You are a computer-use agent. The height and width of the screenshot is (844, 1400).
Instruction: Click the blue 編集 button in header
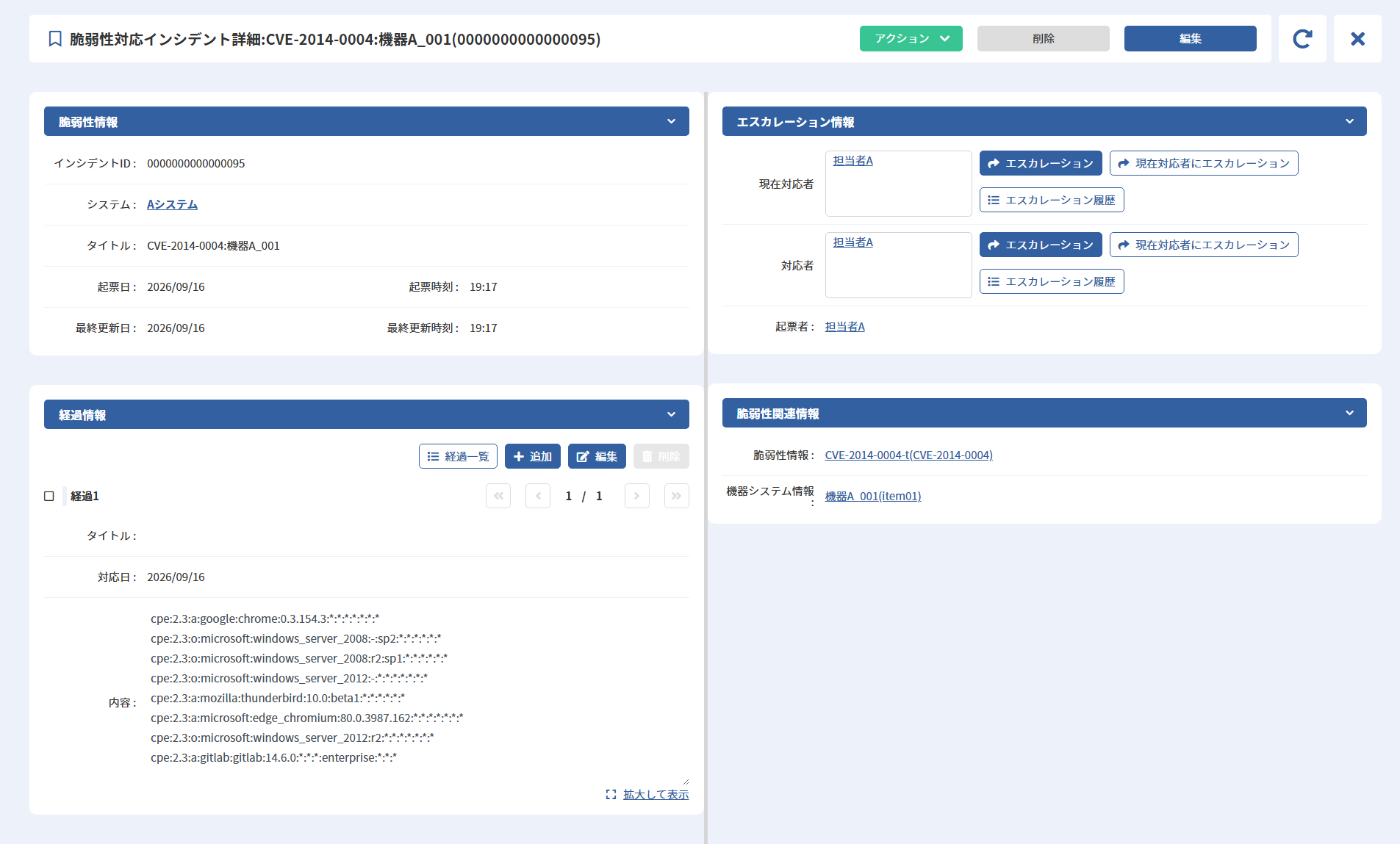[1190, 39]
